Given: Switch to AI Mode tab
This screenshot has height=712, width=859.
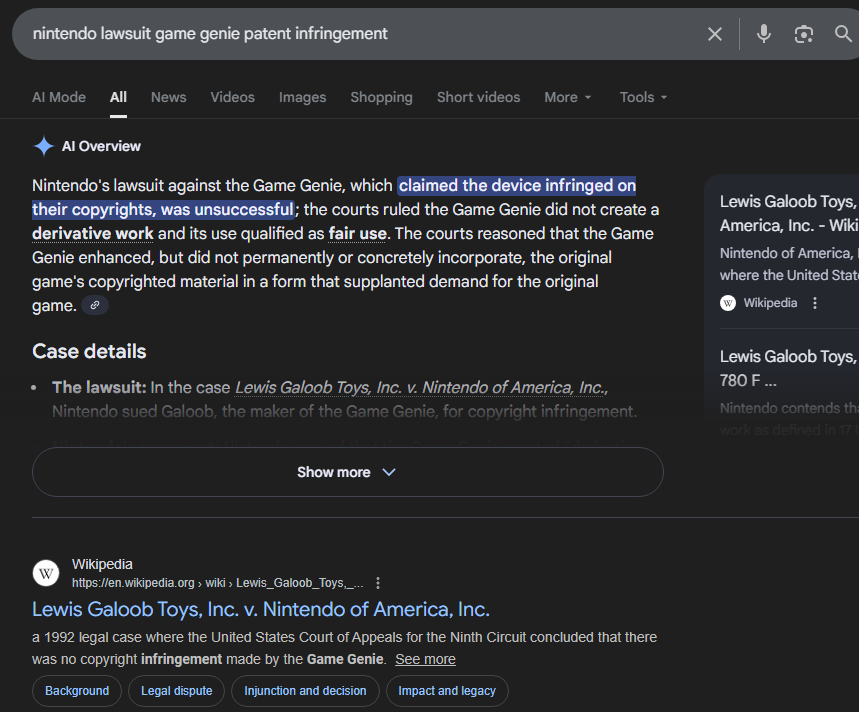Looking at the screenshot, I should (x=59, y=97).
